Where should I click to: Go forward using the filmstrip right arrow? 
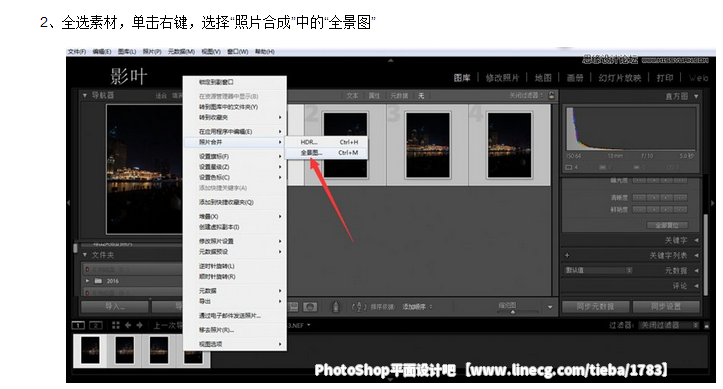pos(140,325)
